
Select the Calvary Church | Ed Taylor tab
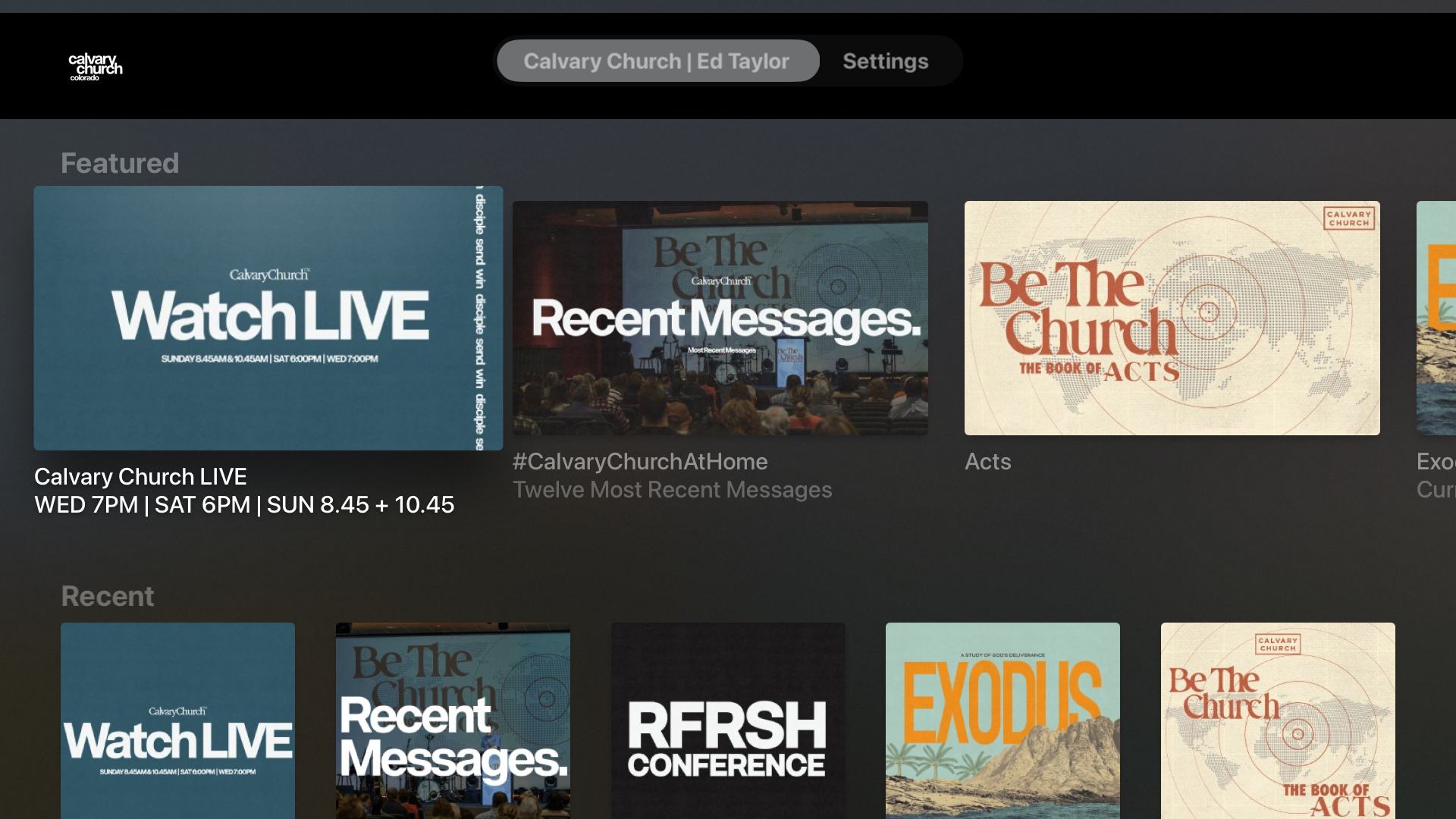[657, 61]
